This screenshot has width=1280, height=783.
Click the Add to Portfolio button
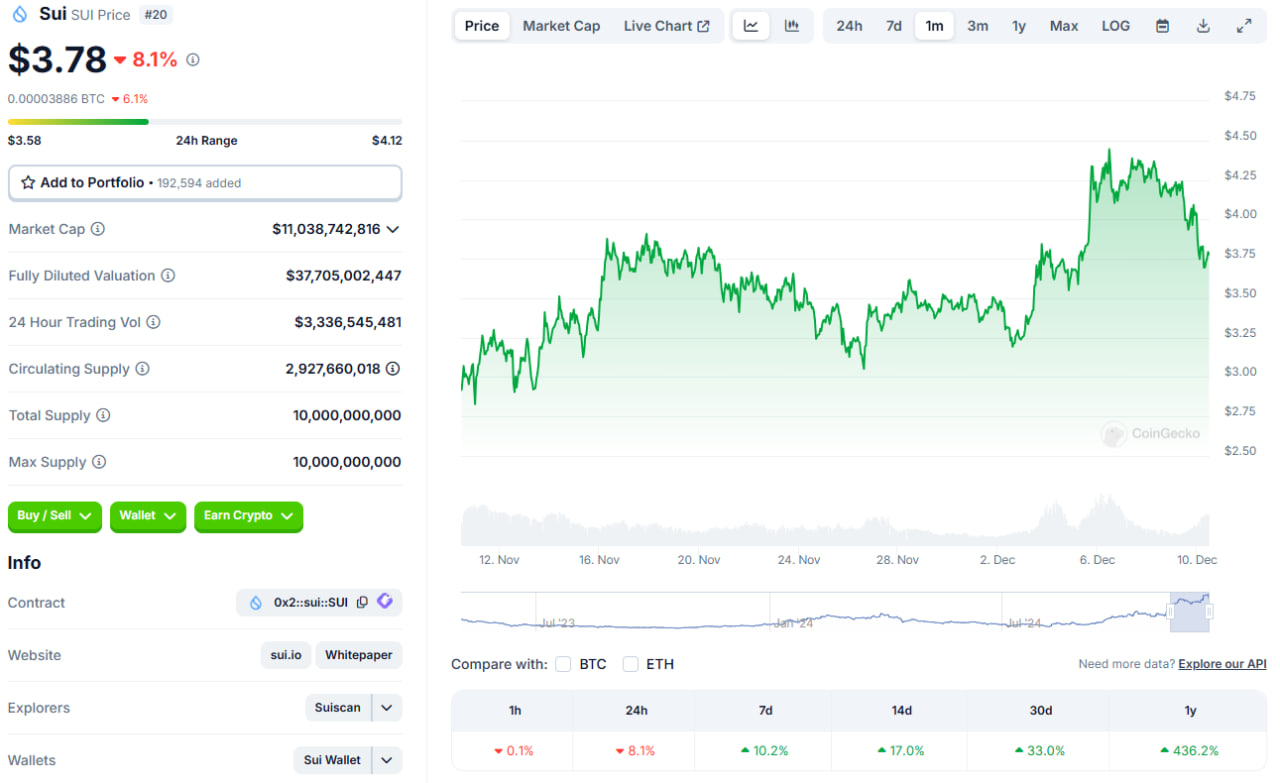coord(205,183)
